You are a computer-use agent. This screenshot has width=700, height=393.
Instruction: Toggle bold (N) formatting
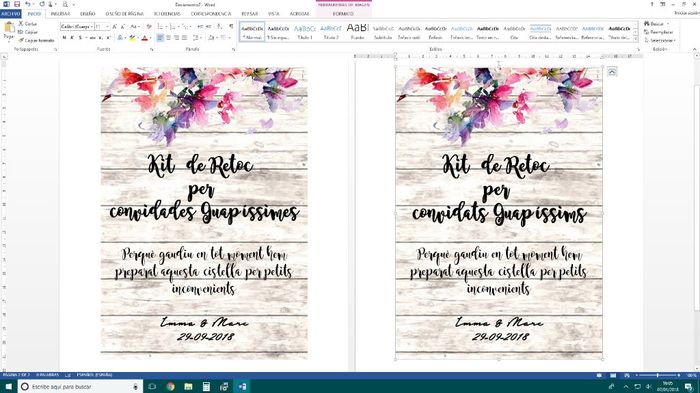(x=64, y=38)
